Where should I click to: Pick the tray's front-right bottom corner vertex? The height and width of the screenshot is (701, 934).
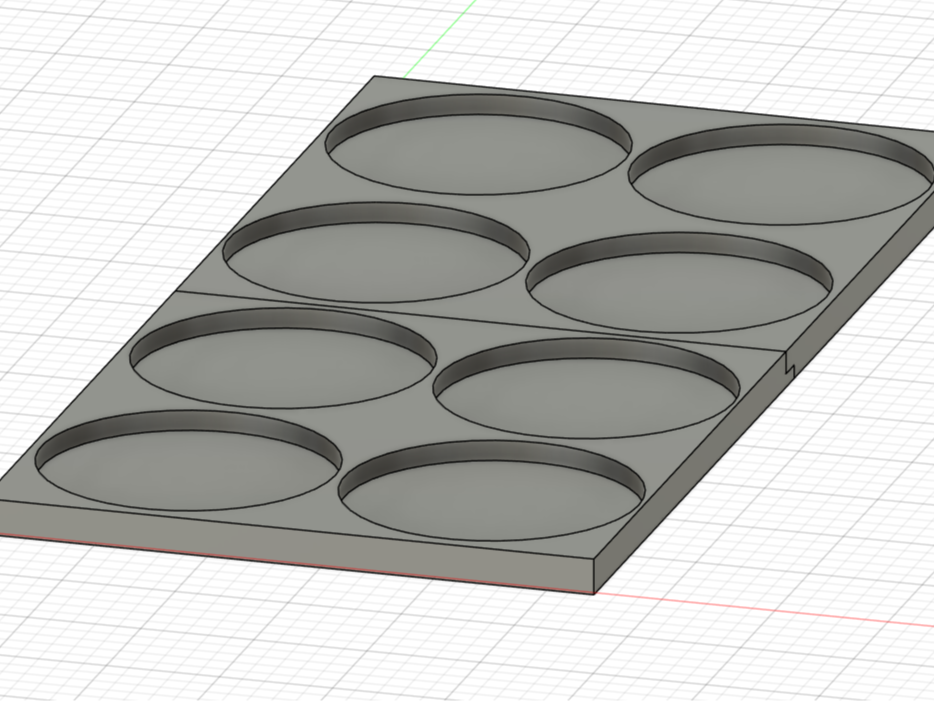click(594, 594)
